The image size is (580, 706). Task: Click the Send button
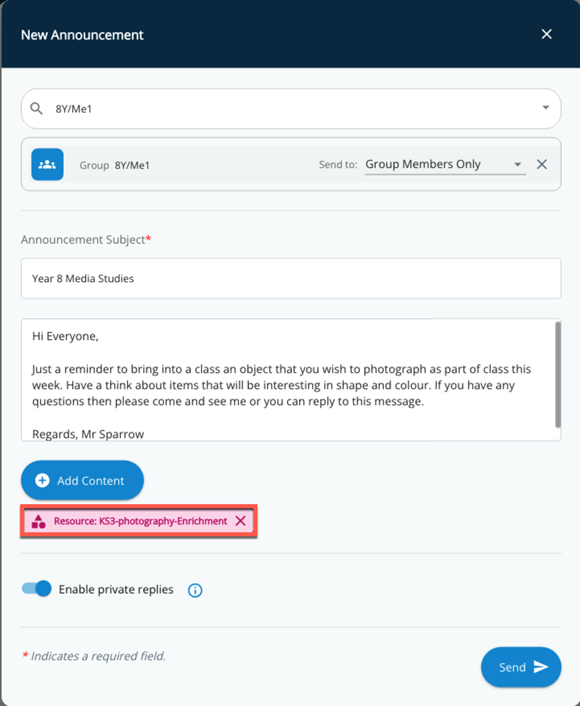tap(521, 667)
